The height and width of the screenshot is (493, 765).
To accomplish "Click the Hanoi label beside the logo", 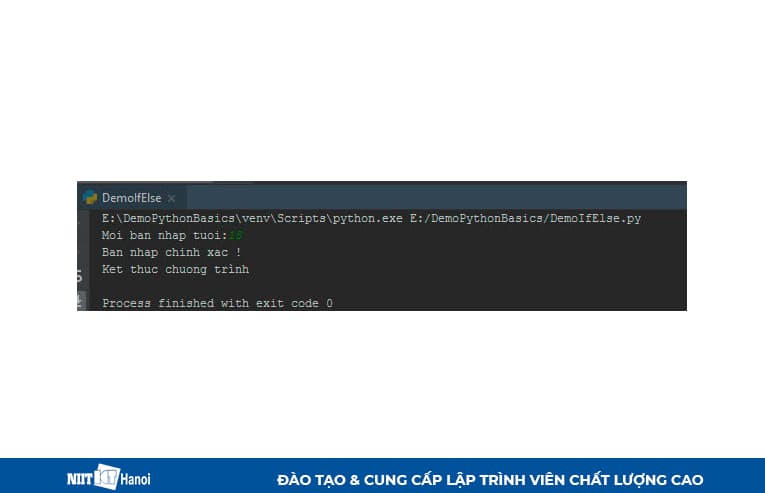I will point(135,479).
